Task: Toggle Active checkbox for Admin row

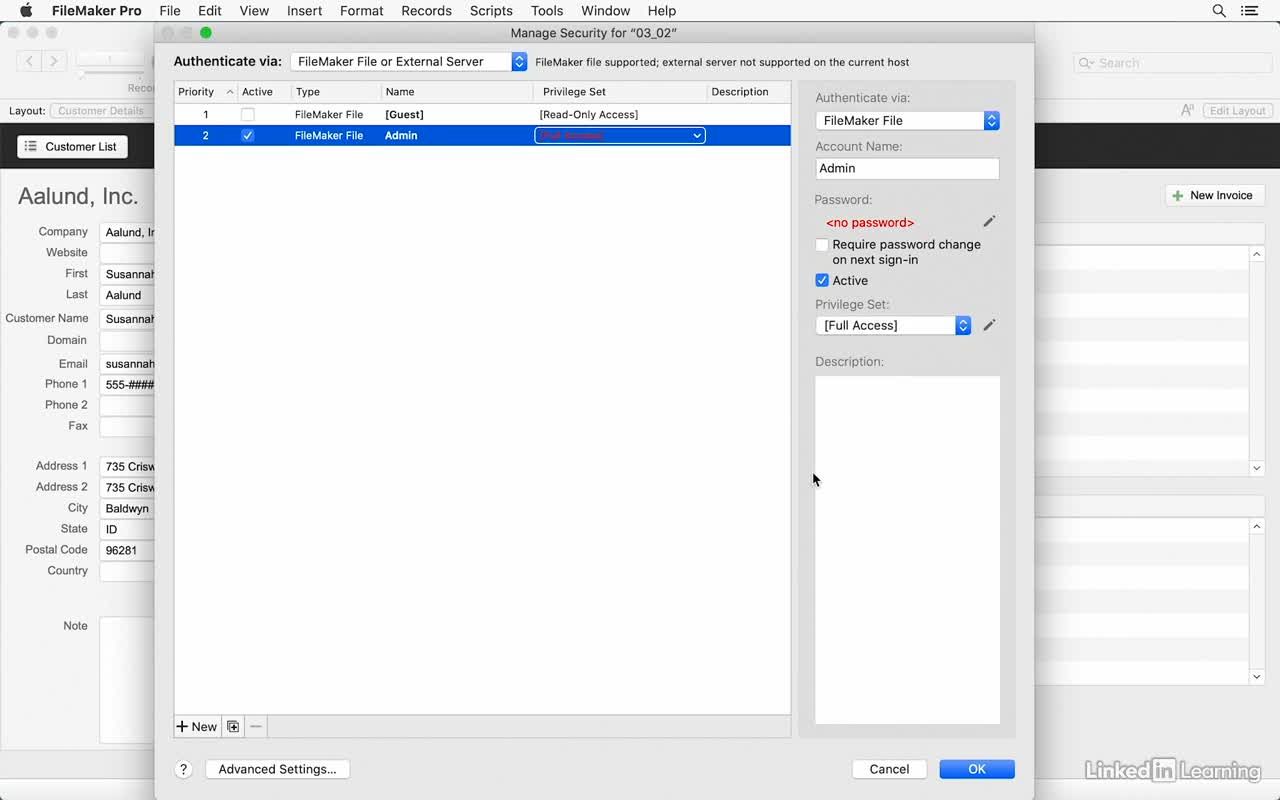Action: point(248,136)
